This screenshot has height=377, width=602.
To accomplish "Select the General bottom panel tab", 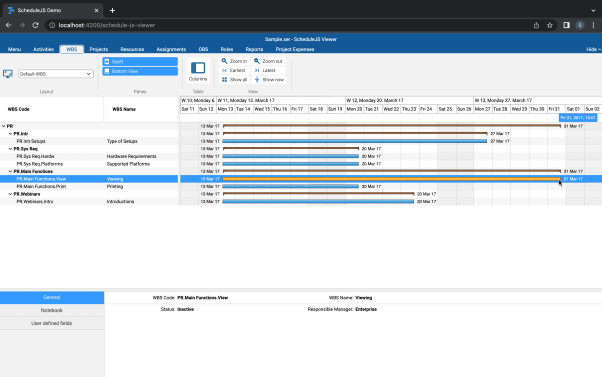I will point(52,297).
